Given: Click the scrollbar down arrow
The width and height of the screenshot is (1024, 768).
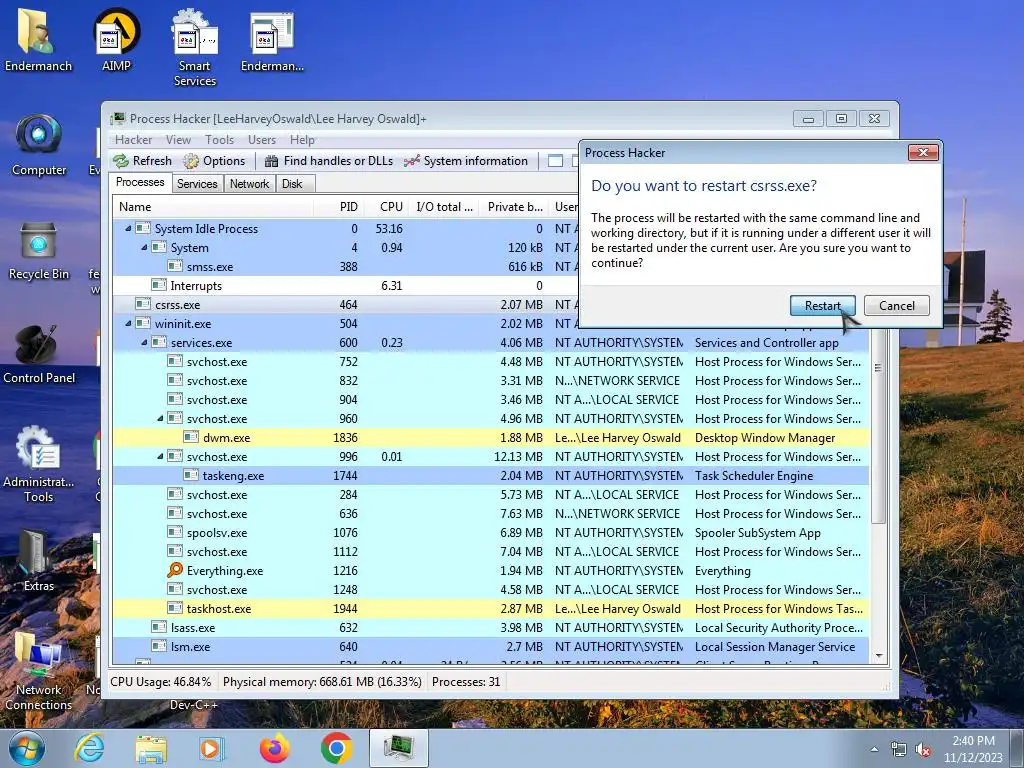Looking at the screenshot, I should [x=878, y=655].
